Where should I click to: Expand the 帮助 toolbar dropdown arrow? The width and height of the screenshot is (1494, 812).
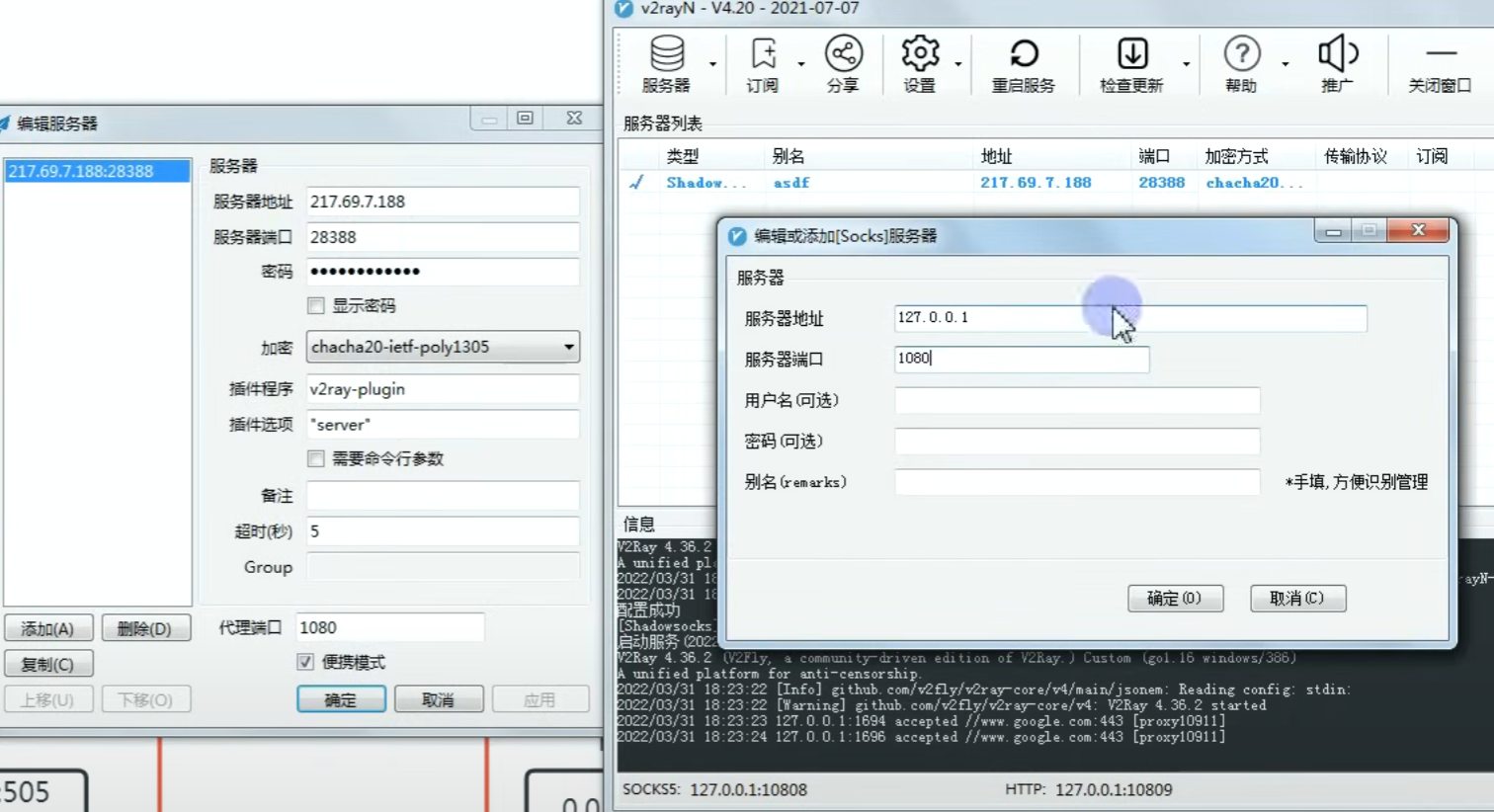(1286, 64)
